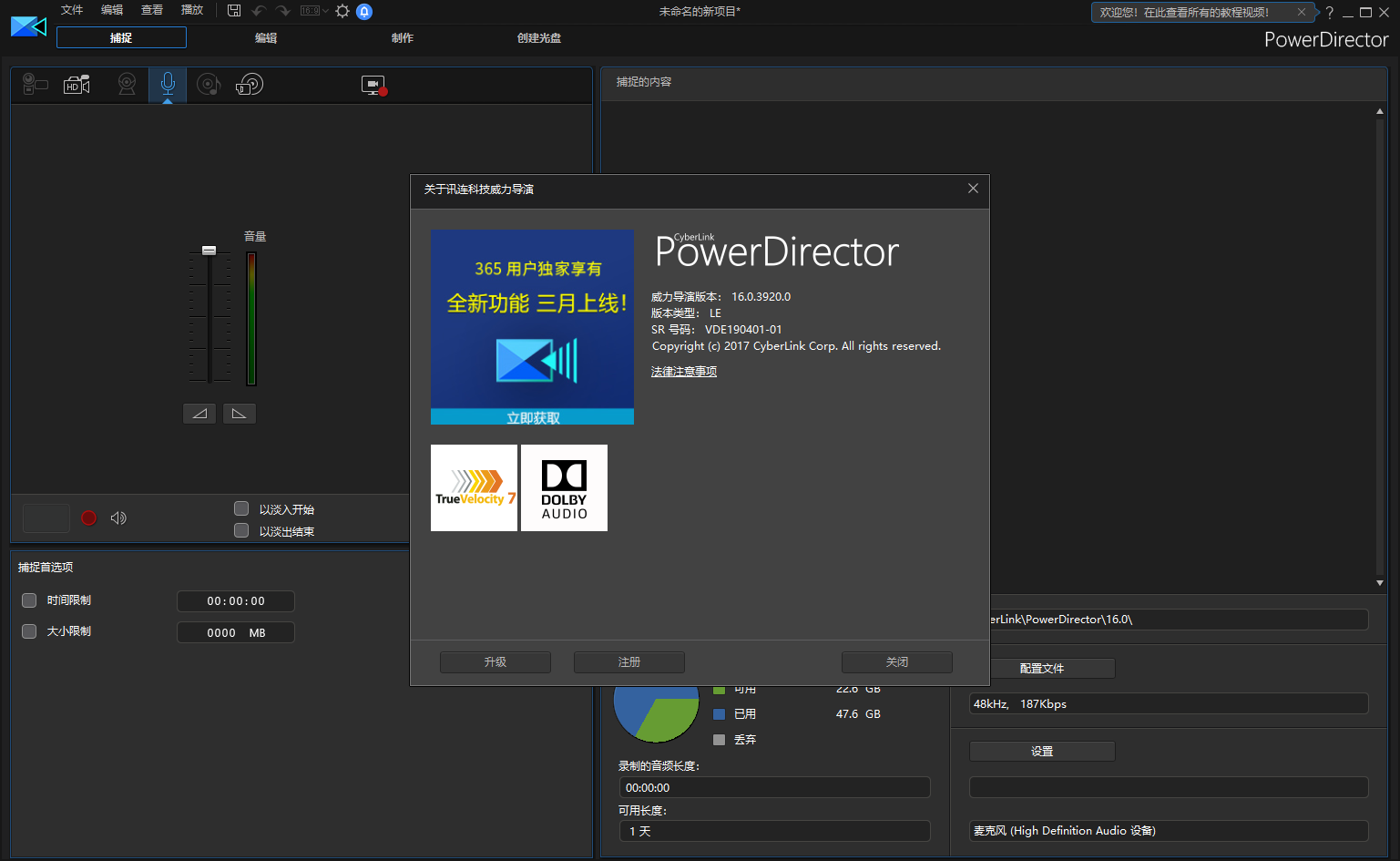Screen dimensions: 1400x861
Task: Open the 查看 menu
Action: click(x=152, y=10)
